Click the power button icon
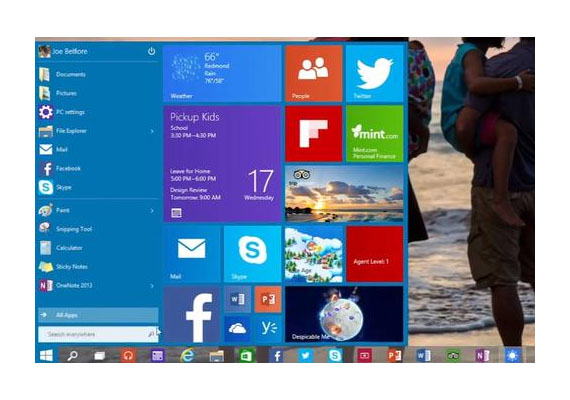Viewport: 570px width, 400px height. tap(152, 51)
